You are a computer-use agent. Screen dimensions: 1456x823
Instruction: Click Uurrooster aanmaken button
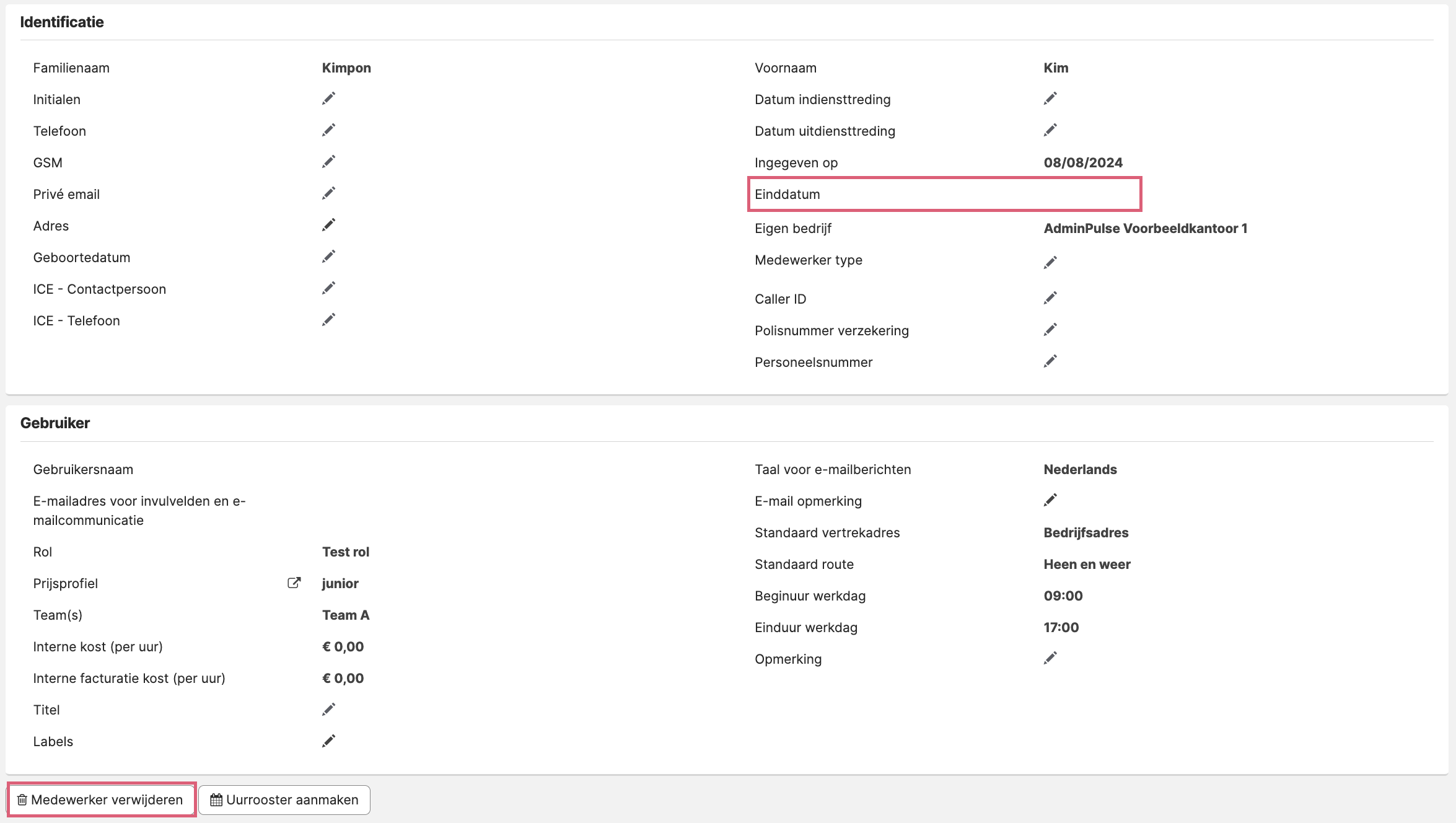tap(284, 799)
